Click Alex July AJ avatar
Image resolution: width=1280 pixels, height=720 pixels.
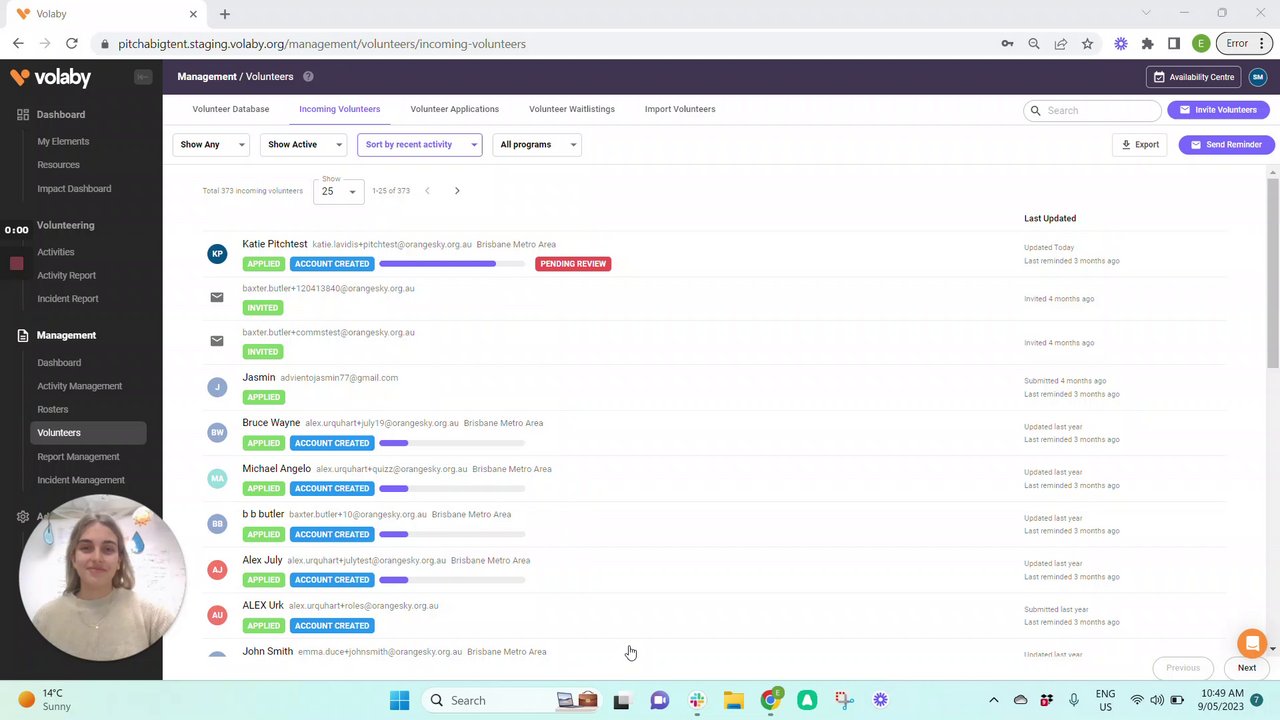217,570
